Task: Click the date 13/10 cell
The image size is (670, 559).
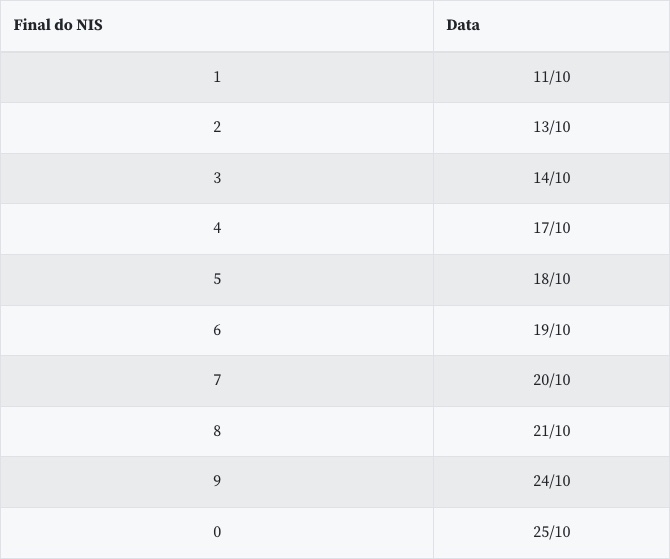Action: click(551, 127)
